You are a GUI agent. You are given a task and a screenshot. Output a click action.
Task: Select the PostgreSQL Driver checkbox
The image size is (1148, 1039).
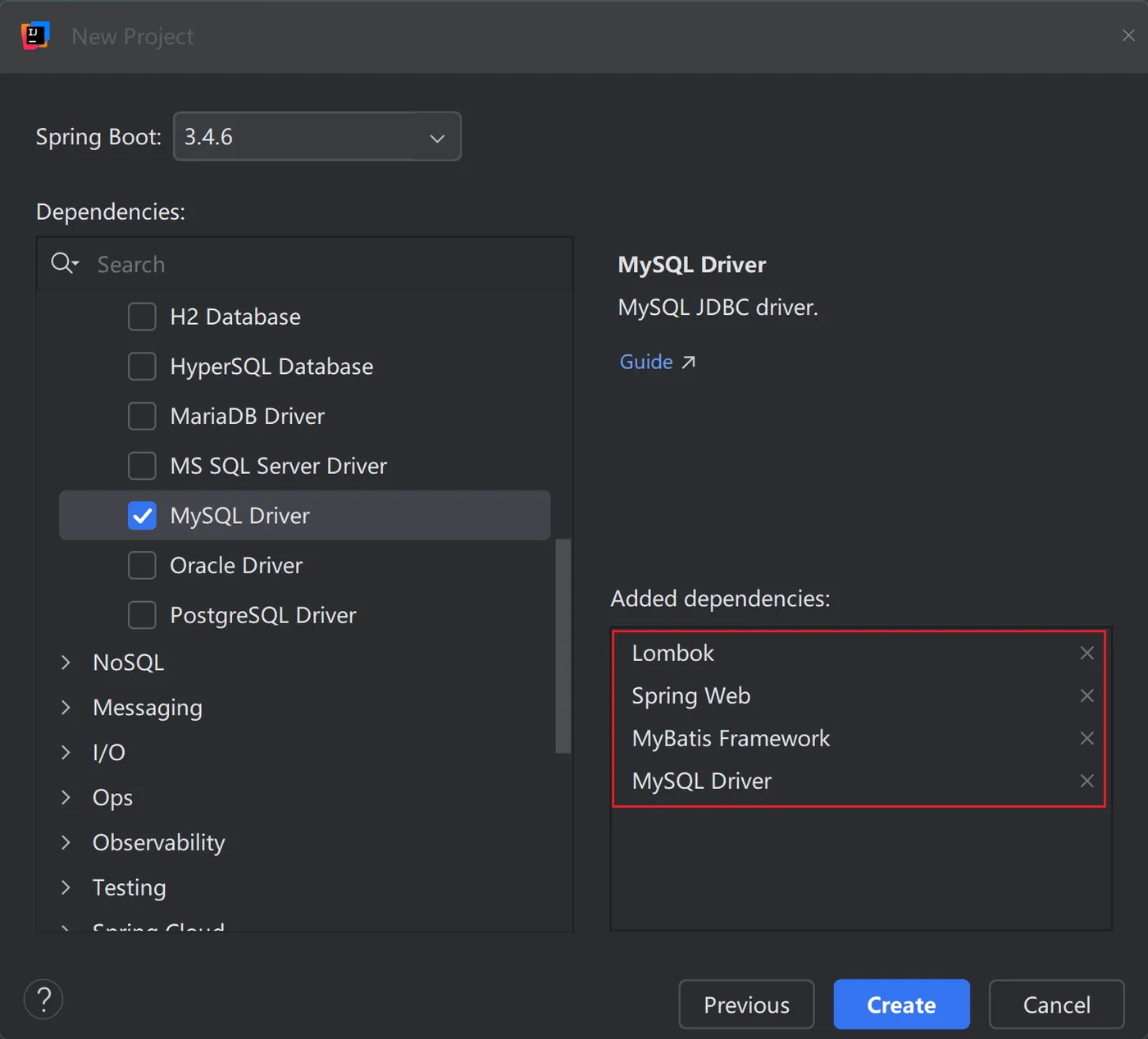click(x=142, y=615)
